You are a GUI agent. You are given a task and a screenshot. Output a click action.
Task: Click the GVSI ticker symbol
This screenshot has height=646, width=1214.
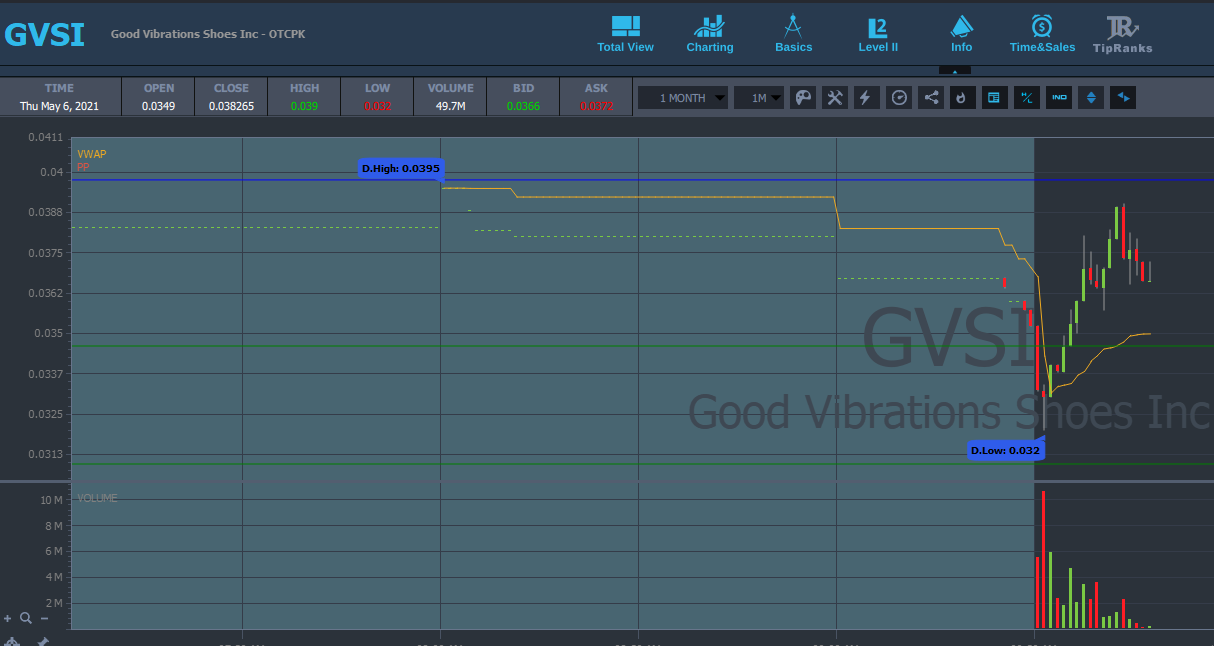pos(45,34)
